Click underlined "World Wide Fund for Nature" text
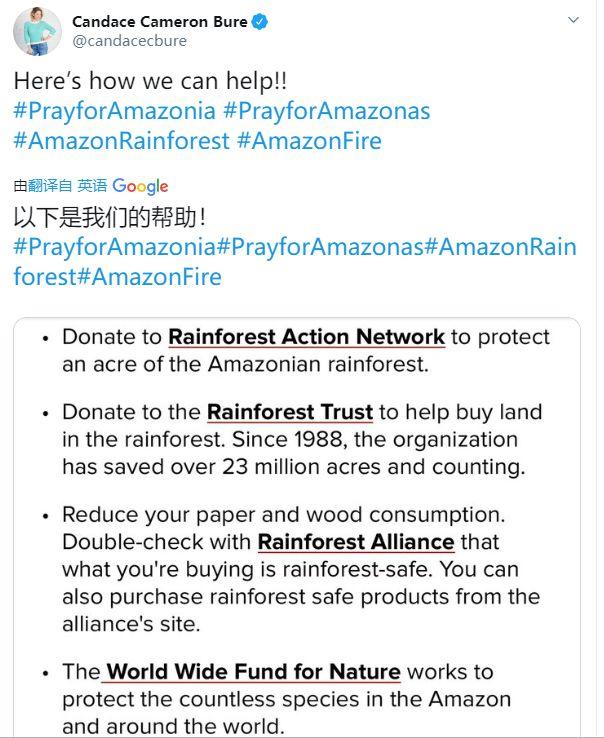This screenshot has width=604, height=738. click(x=253, y=672)
